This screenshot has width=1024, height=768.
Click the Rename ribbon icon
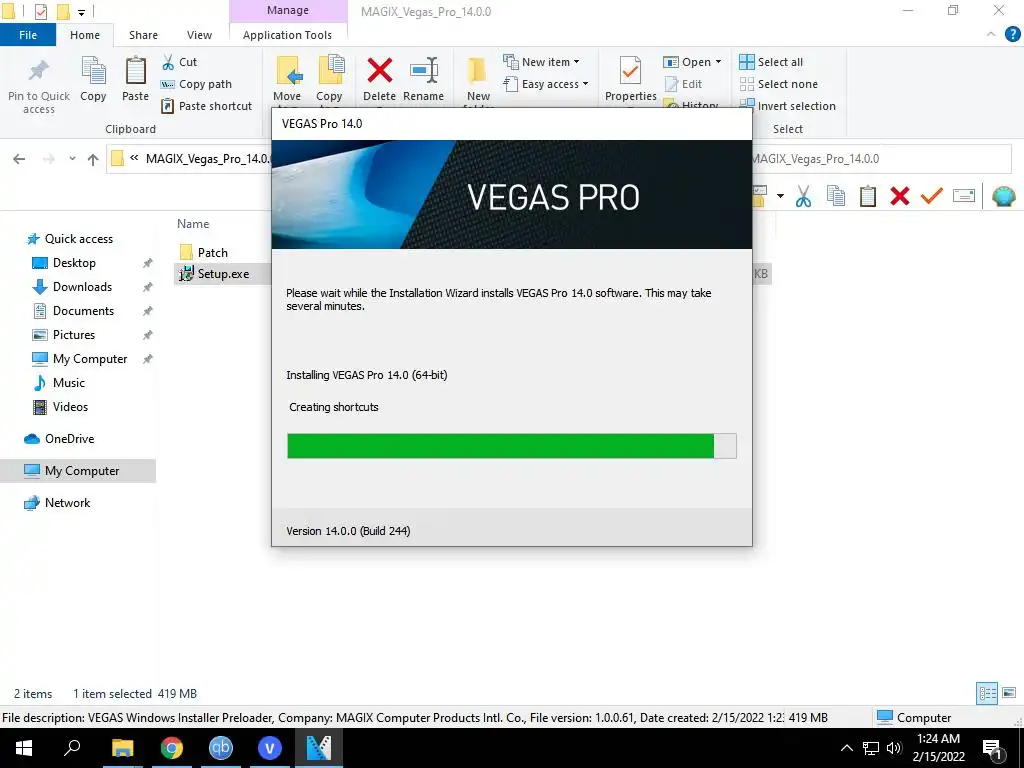point(424,71)
